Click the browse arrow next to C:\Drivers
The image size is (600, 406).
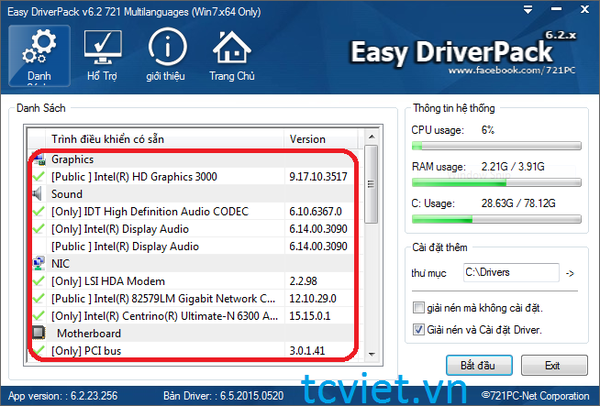570,273
